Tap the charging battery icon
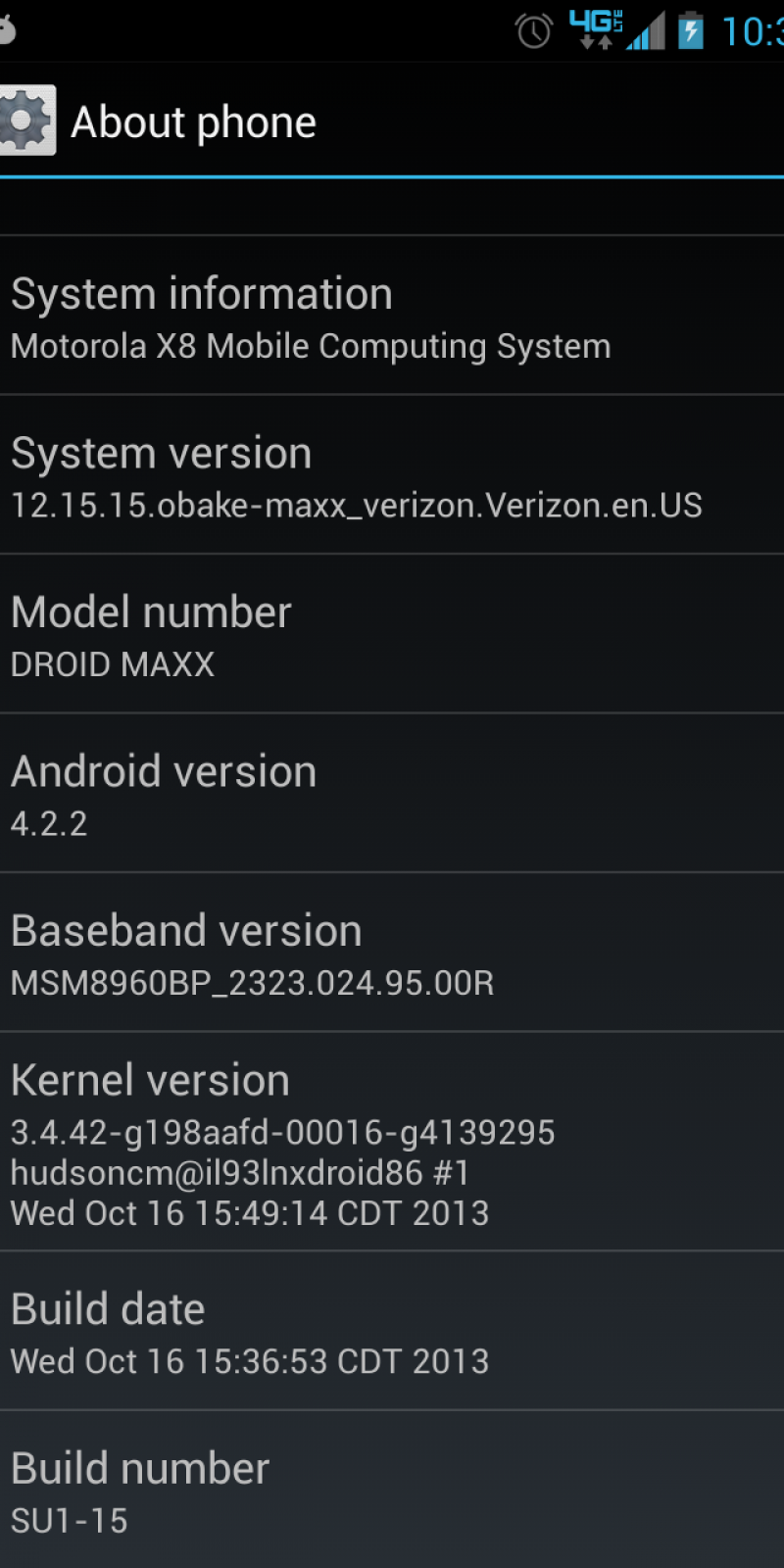The width and height of the screenshot is (784, 1568). (691, 30)
